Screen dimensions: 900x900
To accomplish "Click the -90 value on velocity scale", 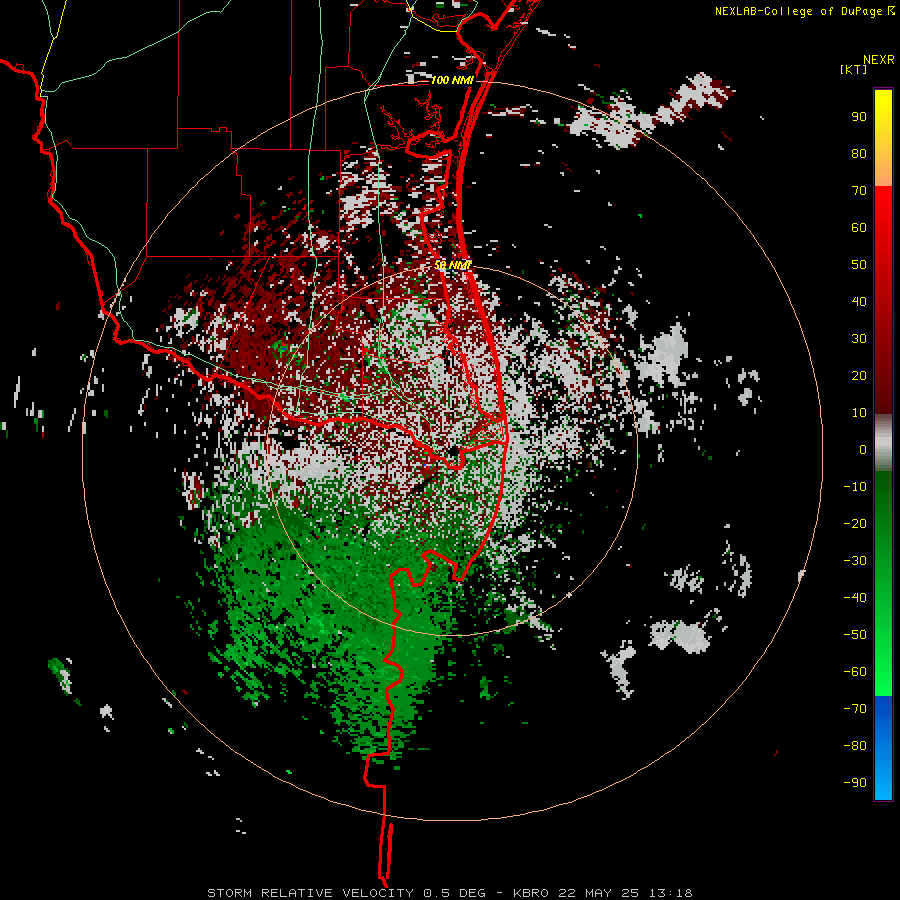I will pyautogui.click(x=855, y=783).
